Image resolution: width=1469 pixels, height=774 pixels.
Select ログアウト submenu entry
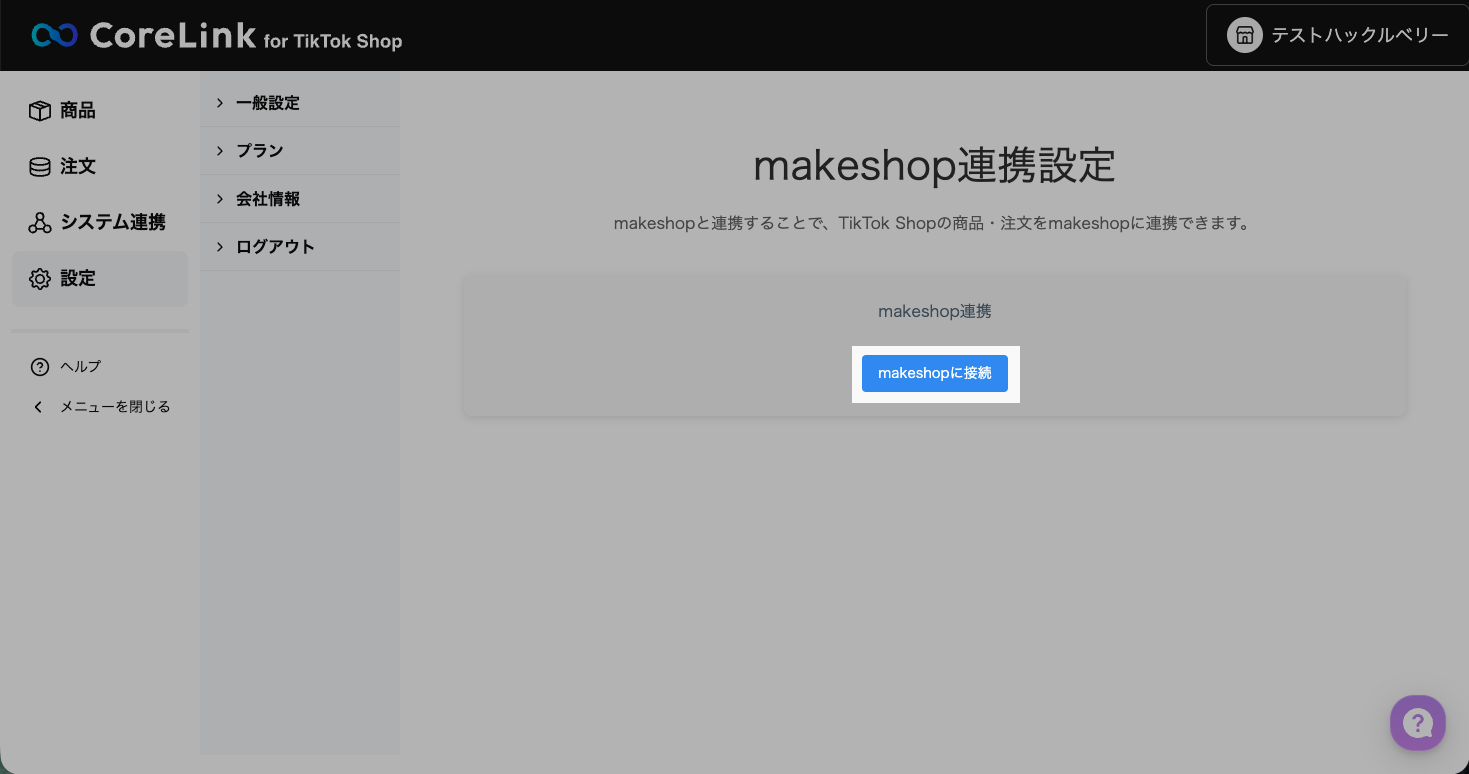300,247
